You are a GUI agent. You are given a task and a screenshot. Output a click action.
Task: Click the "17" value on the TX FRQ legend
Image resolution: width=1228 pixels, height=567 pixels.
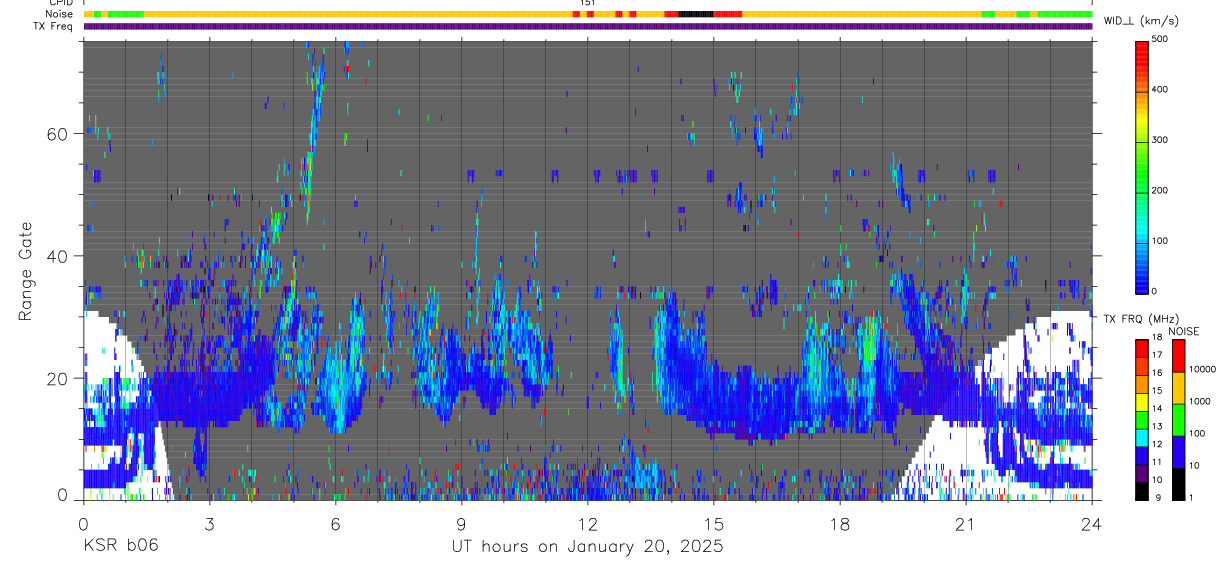(x=1157, y=354)
